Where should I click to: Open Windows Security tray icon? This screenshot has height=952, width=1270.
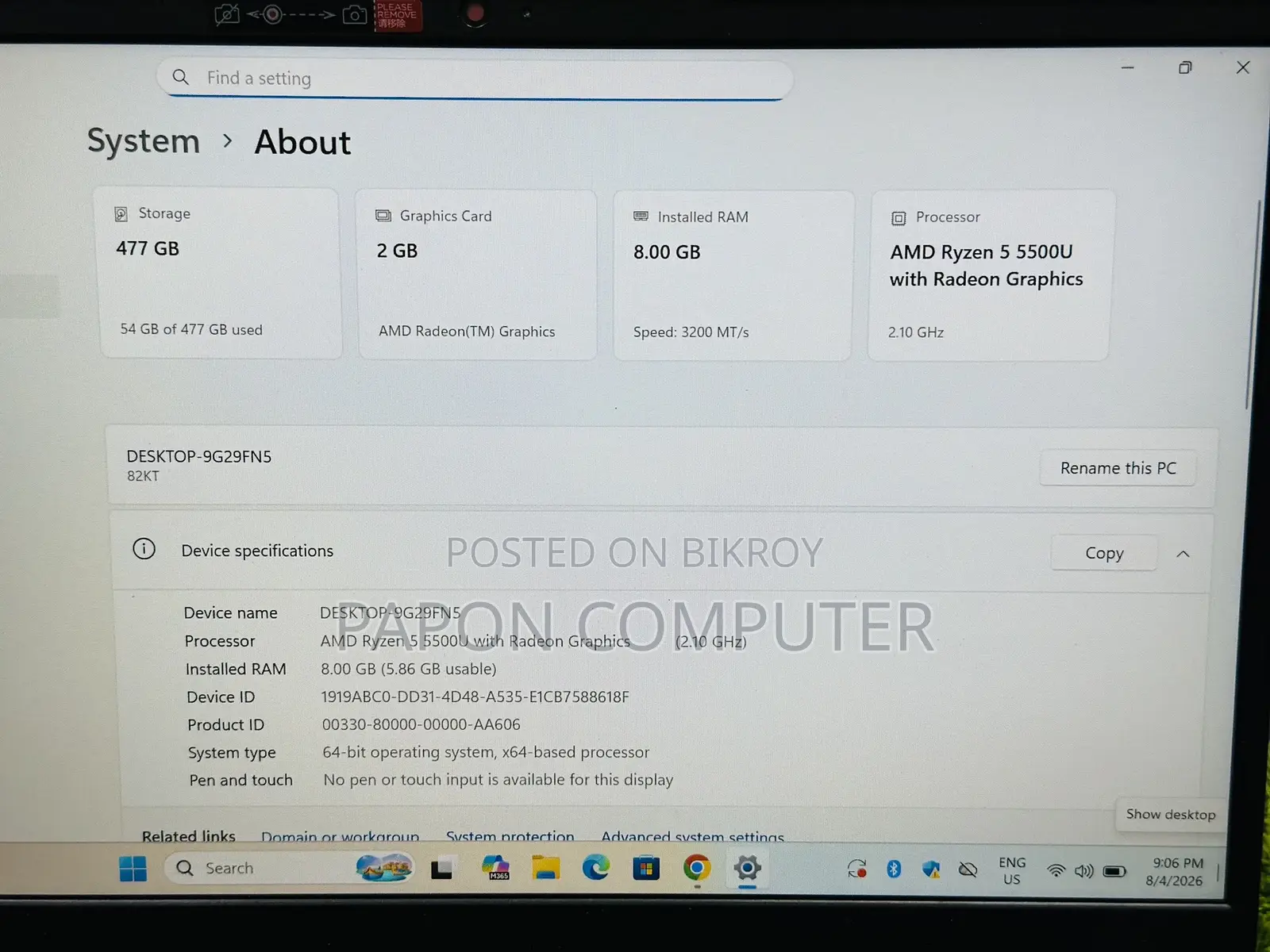[x=931, y=869]
